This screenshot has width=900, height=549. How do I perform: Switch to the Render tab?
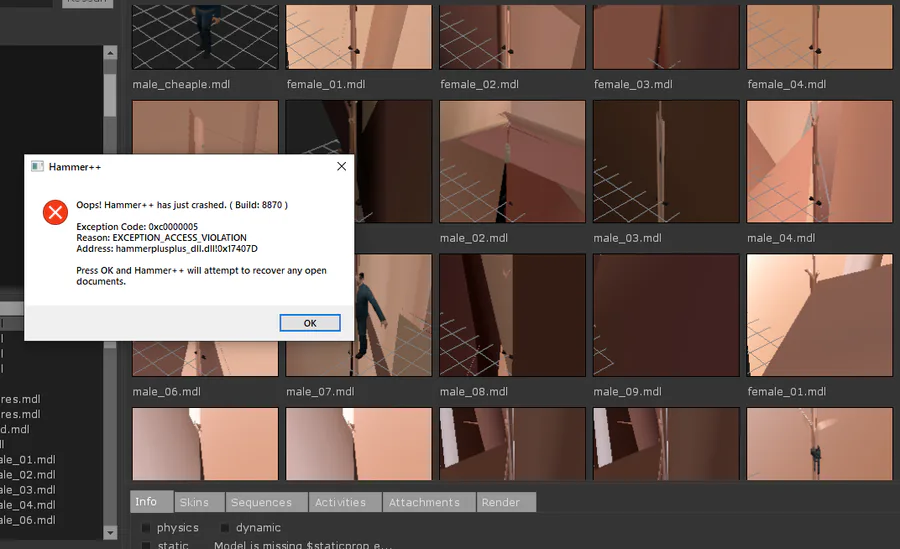[x=506, y=502]
